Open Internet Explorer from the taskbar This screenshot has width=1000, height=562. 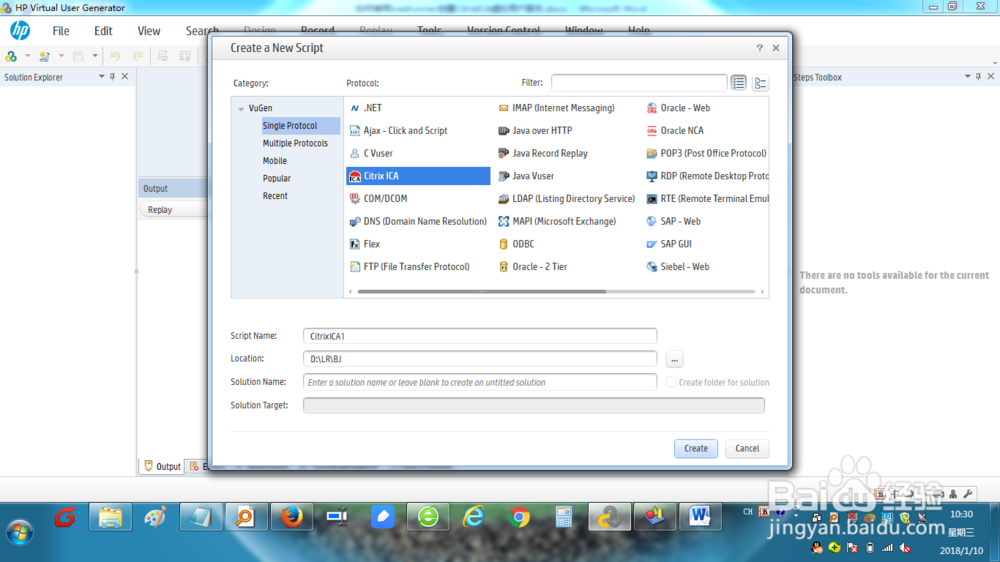pyautogui.click(x=474, y=517)
